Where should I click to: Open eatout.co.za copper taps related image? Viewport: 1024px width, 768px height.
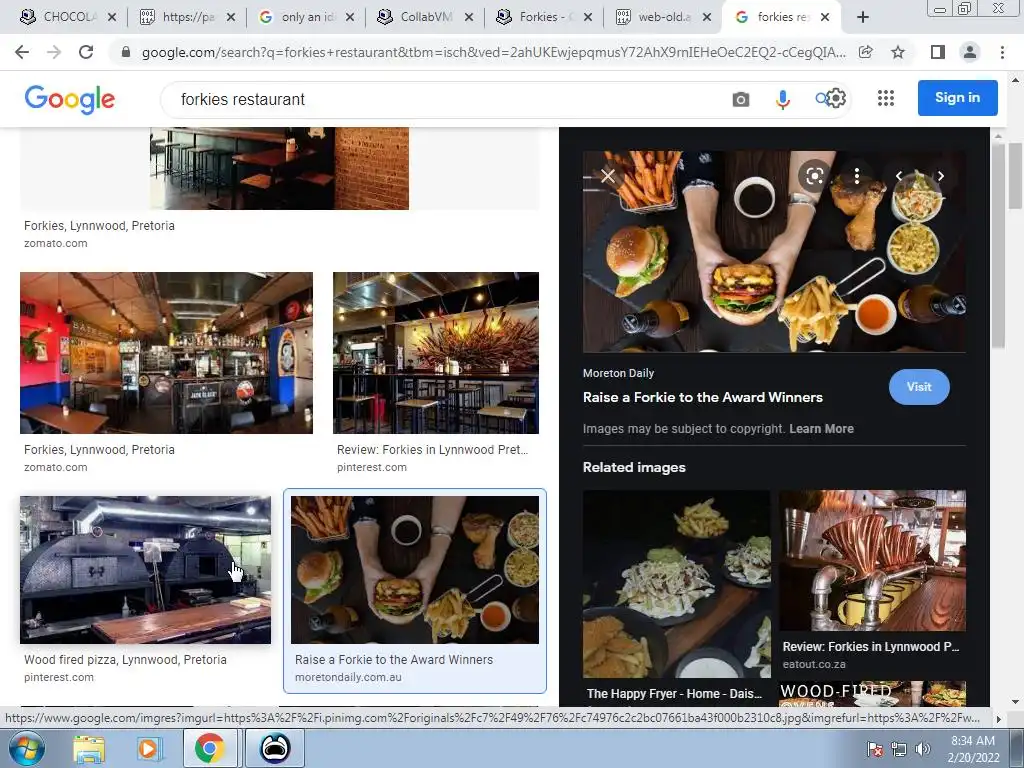(x=872, y=560)
